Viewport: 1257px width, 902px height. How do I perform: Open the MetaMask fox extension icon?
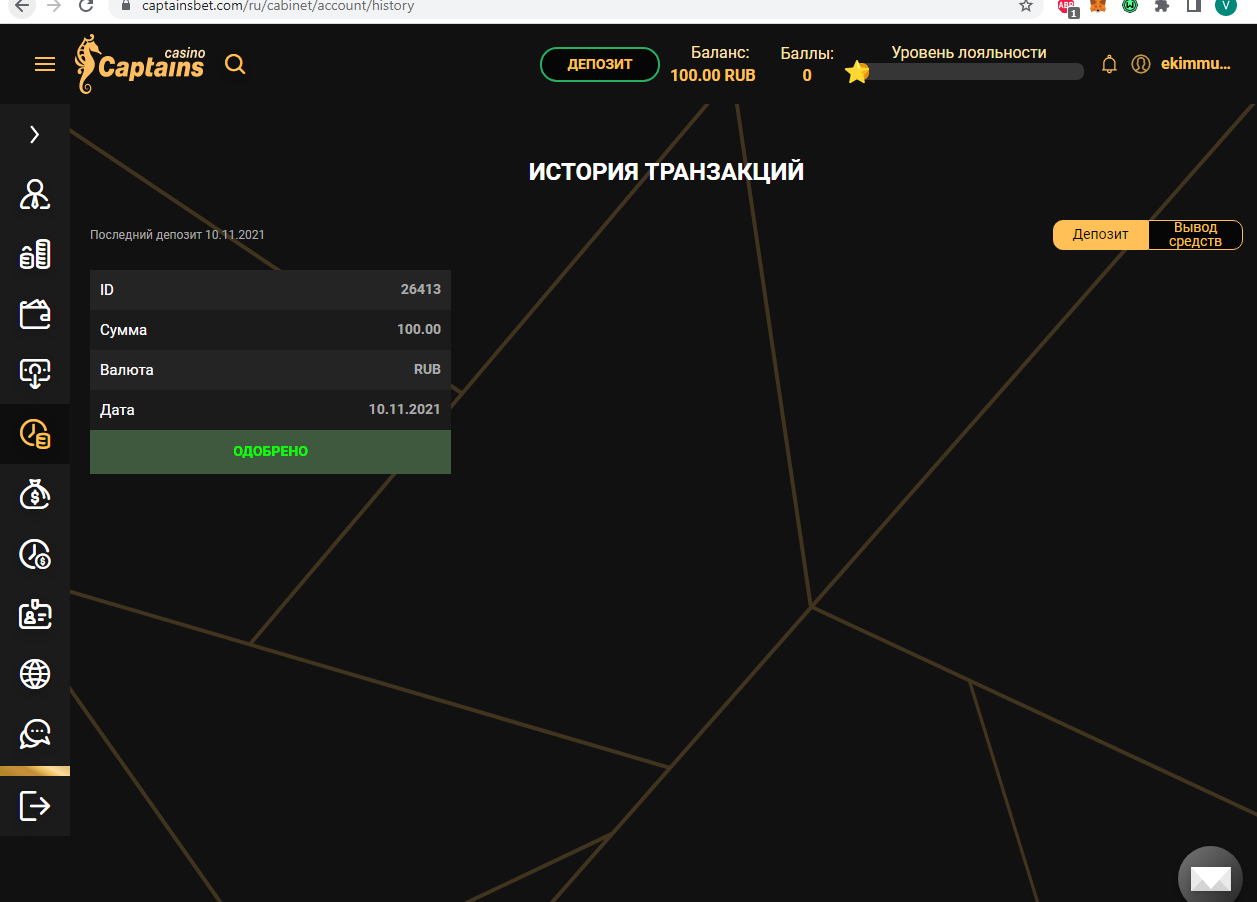(x=1098, y=6)
